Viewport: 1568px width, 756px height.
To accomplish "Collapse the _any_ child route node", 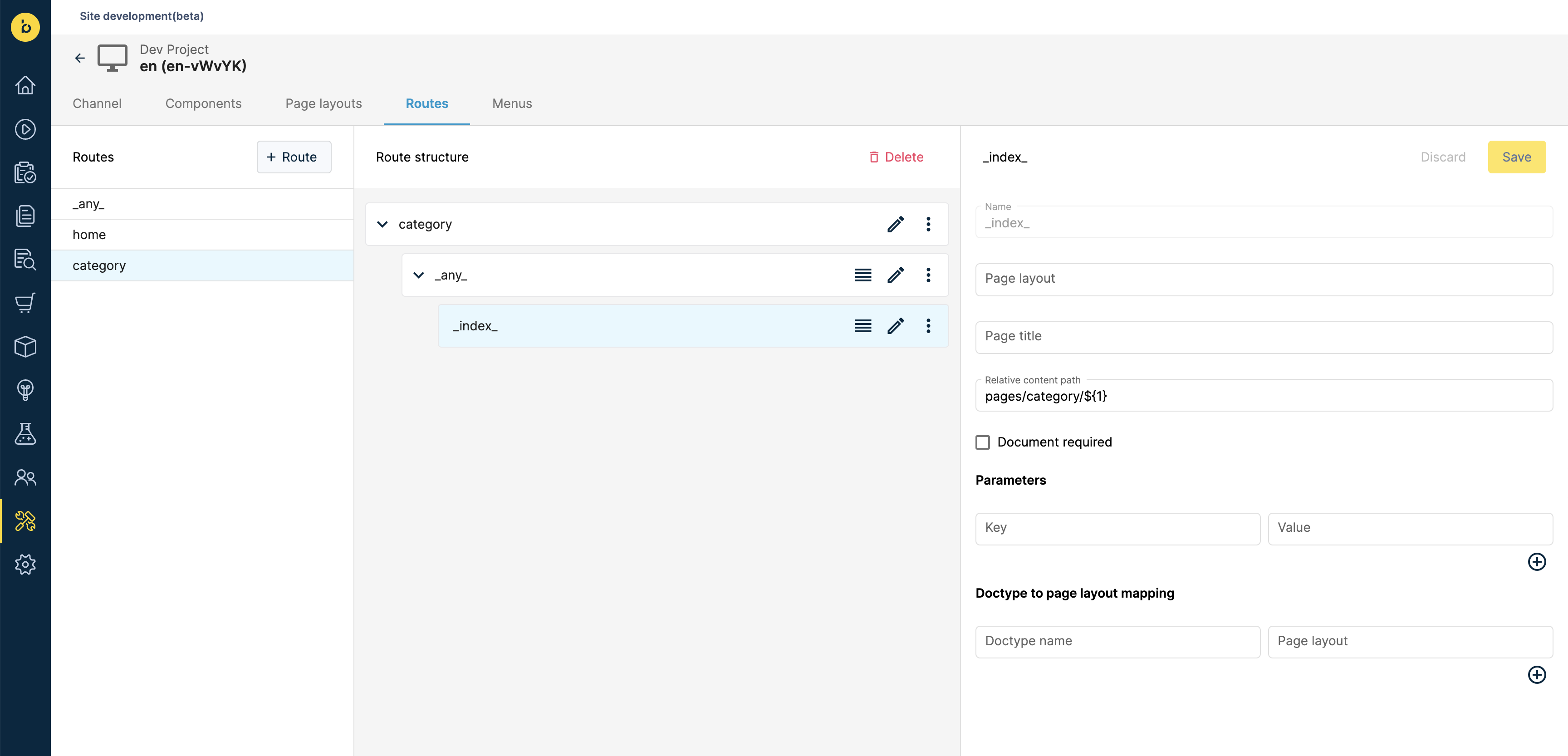I will 419,275.
